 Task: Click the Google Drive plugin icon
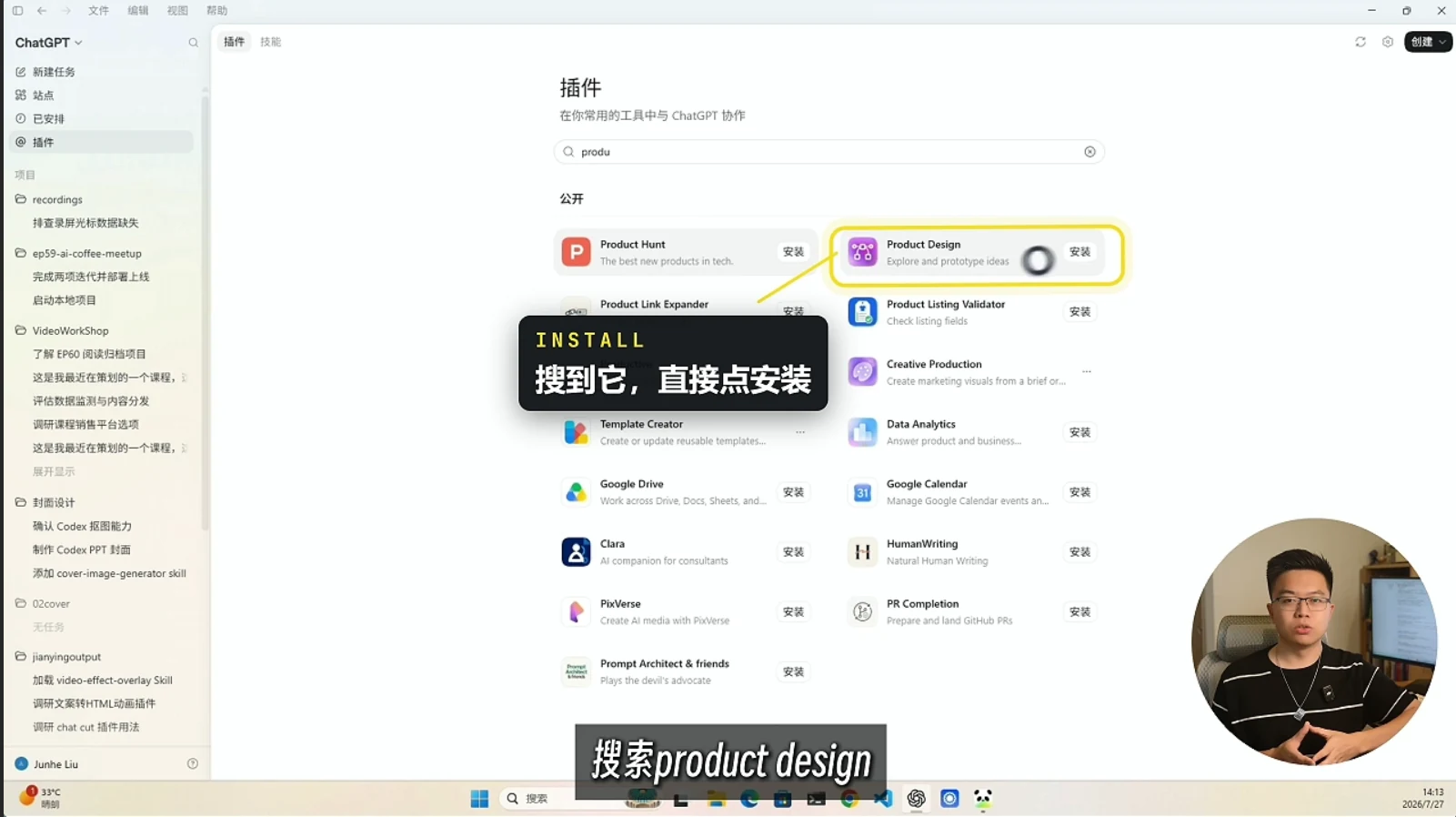(576, 492)
